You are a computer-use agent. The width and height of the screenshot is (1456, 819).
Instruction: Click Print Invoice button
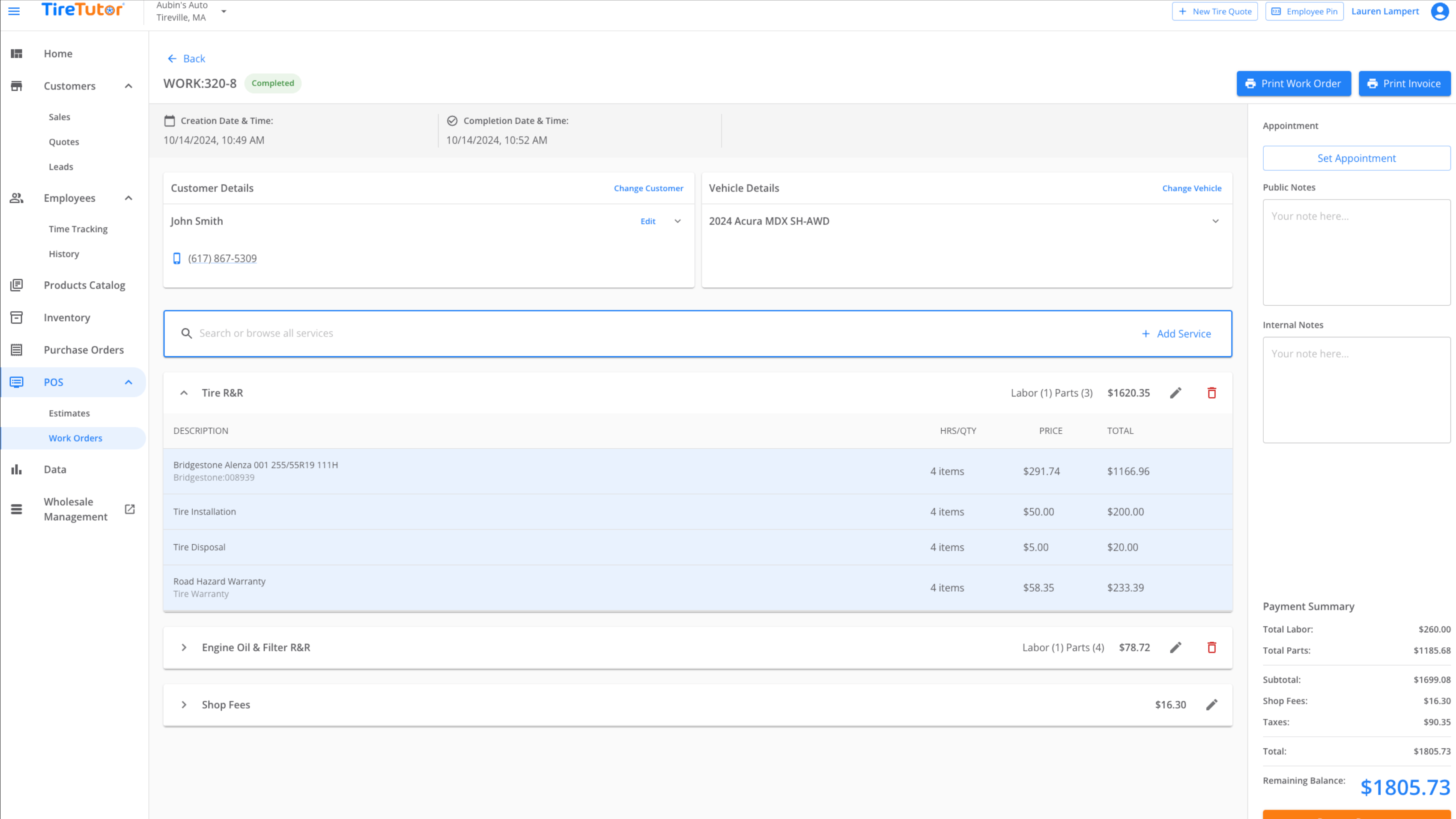(1404, 83)
